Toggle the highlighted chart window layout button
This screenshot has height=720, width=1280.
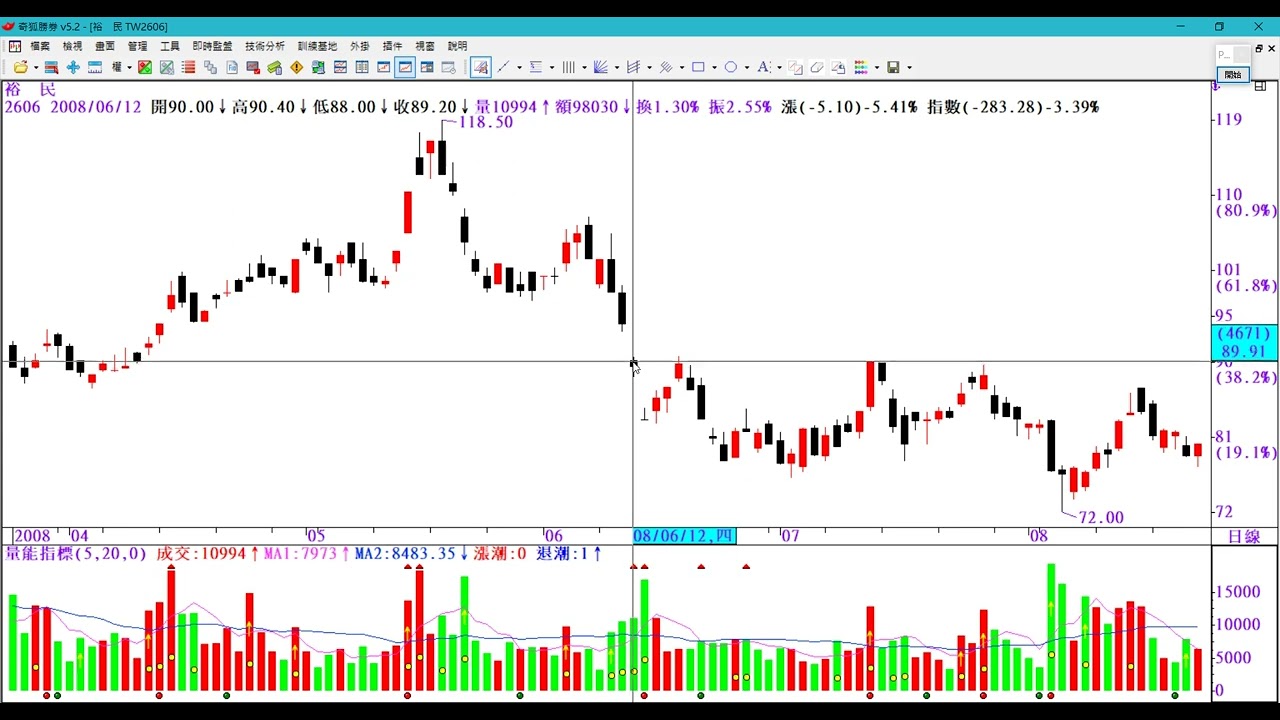tap(404, 67)
